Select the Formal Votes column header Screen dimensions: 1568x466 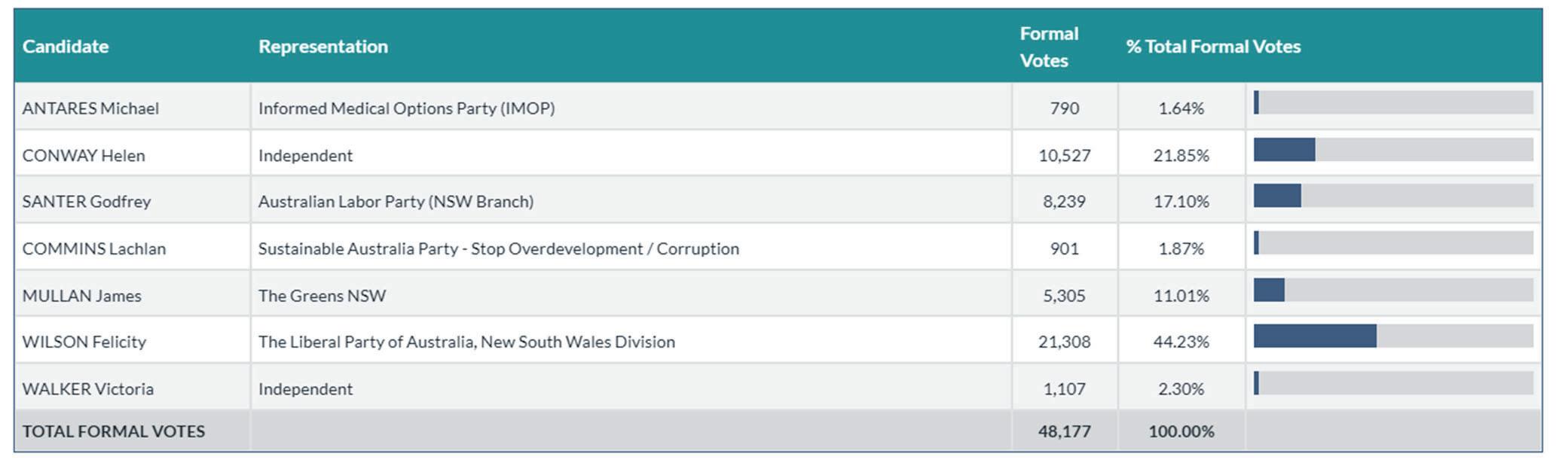pyautogui.click(x=1048, y=47)
